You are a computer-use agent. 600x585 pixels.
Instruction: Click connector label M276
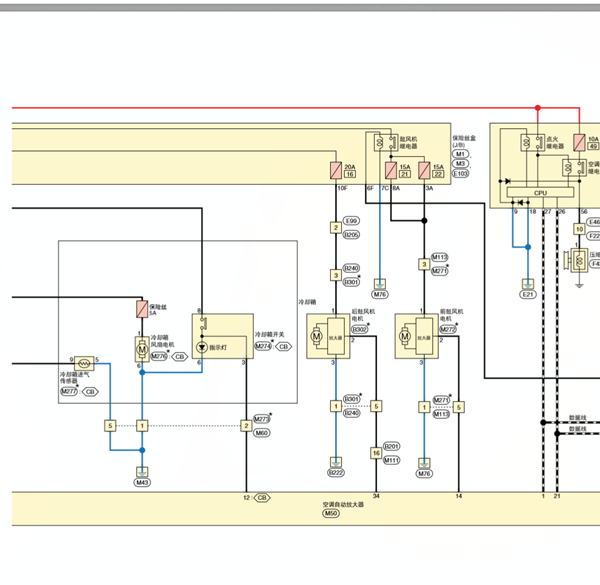(159, 357)
